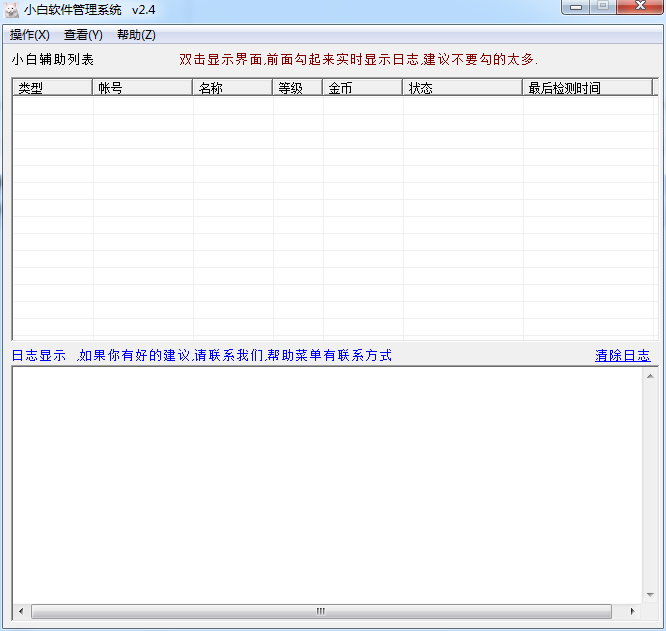Open the 操作(X) menu
This screenshot has height=631, width=666.
30,35
